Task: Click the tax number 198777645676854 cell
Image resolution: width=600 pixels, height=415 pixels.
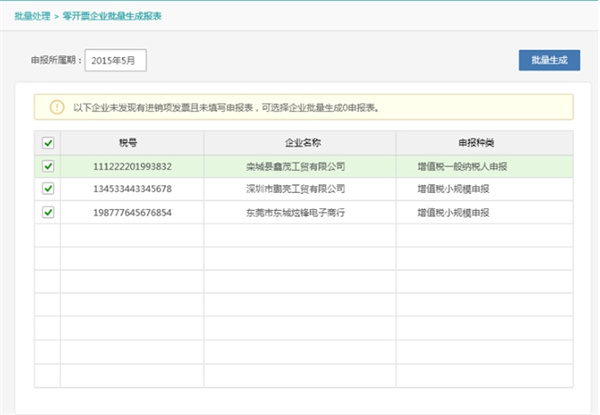Action: pos(132,212)
